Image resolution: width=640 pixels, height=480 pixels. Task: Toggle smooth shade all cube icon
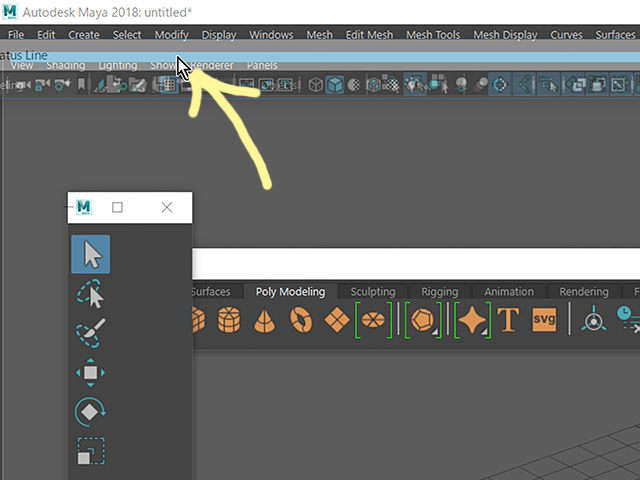335,85
